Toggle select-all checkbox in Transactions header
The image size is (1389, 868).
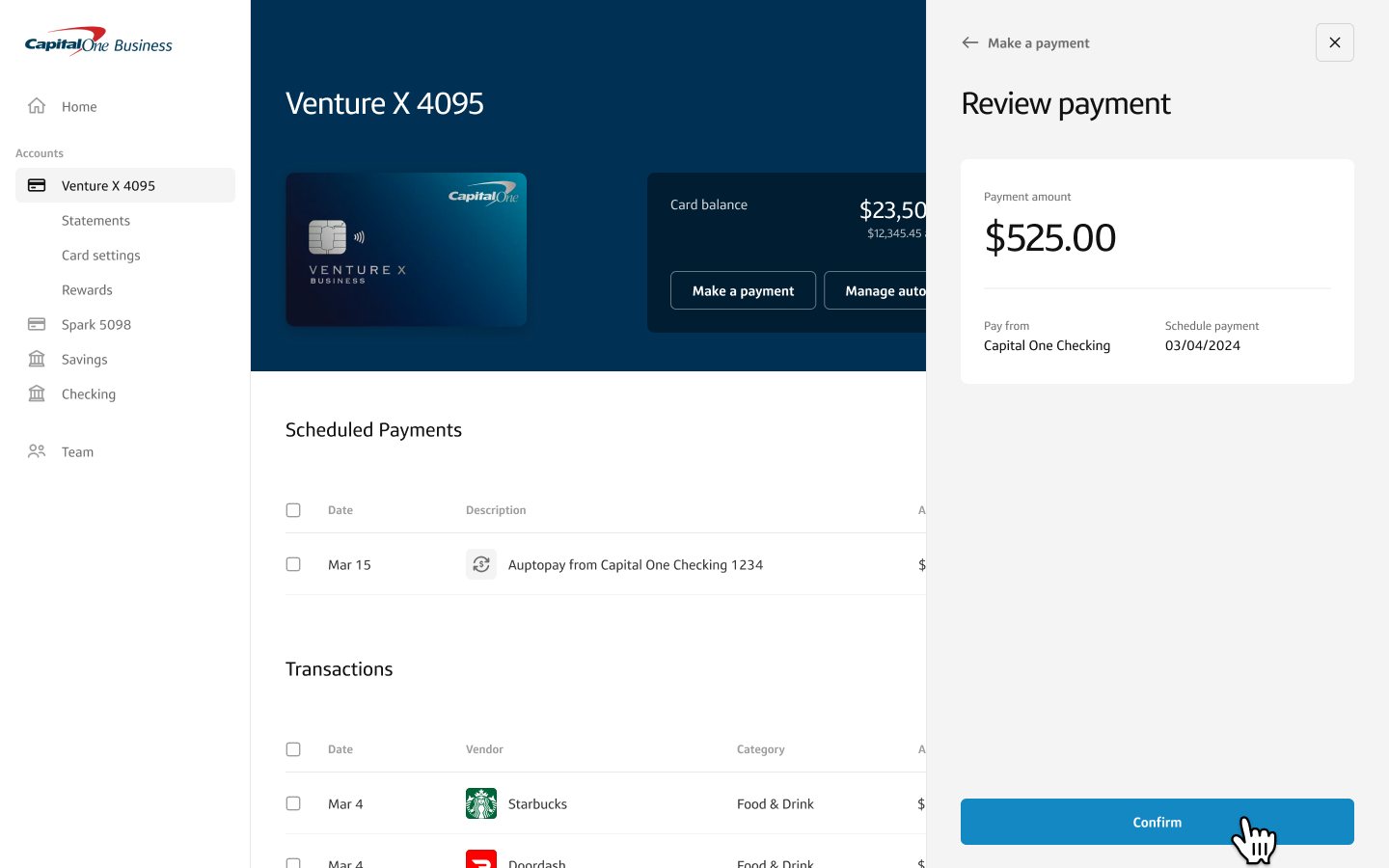coord(293,749)
